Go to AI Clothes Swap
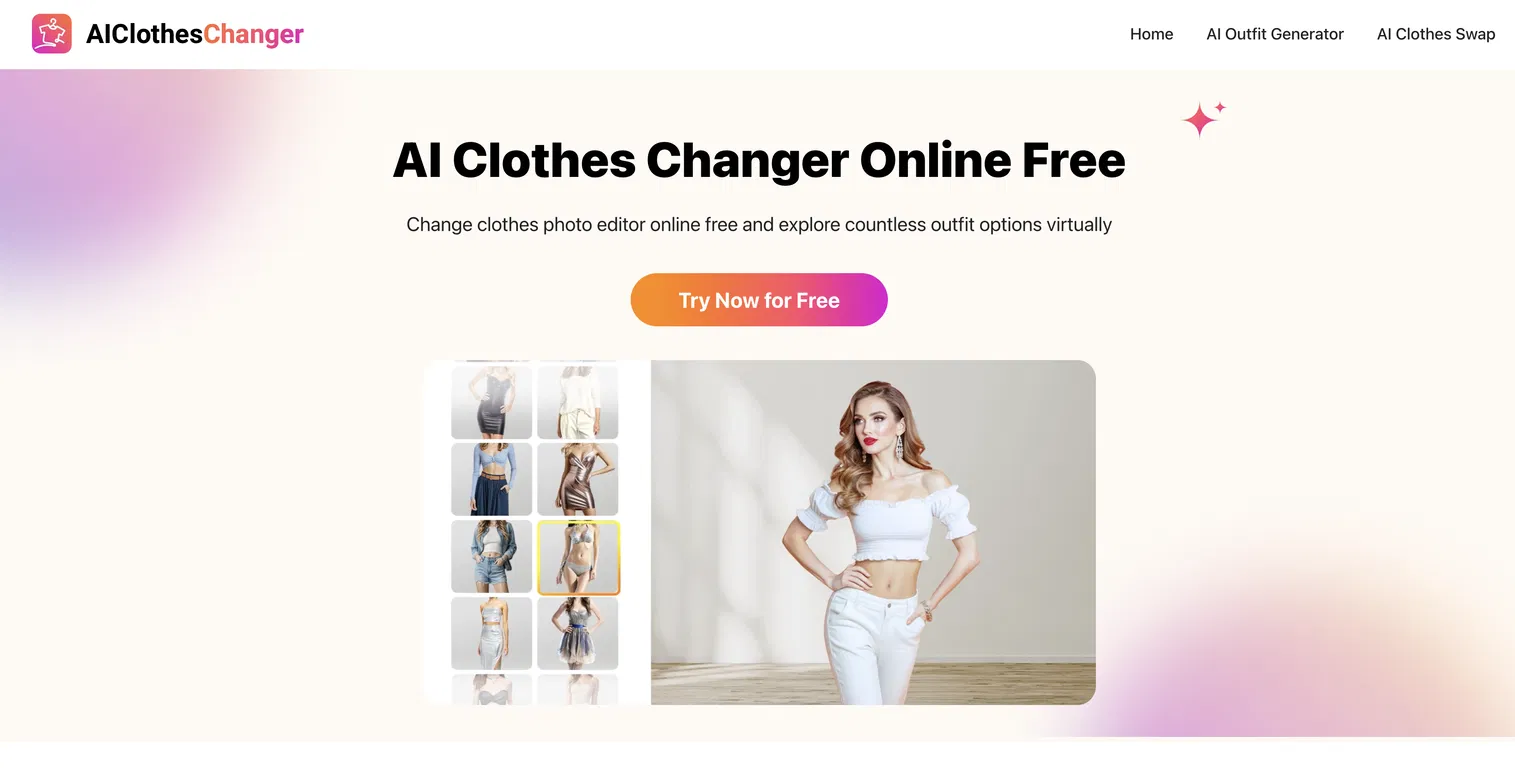1515x768 pixels. (1436, 34)
